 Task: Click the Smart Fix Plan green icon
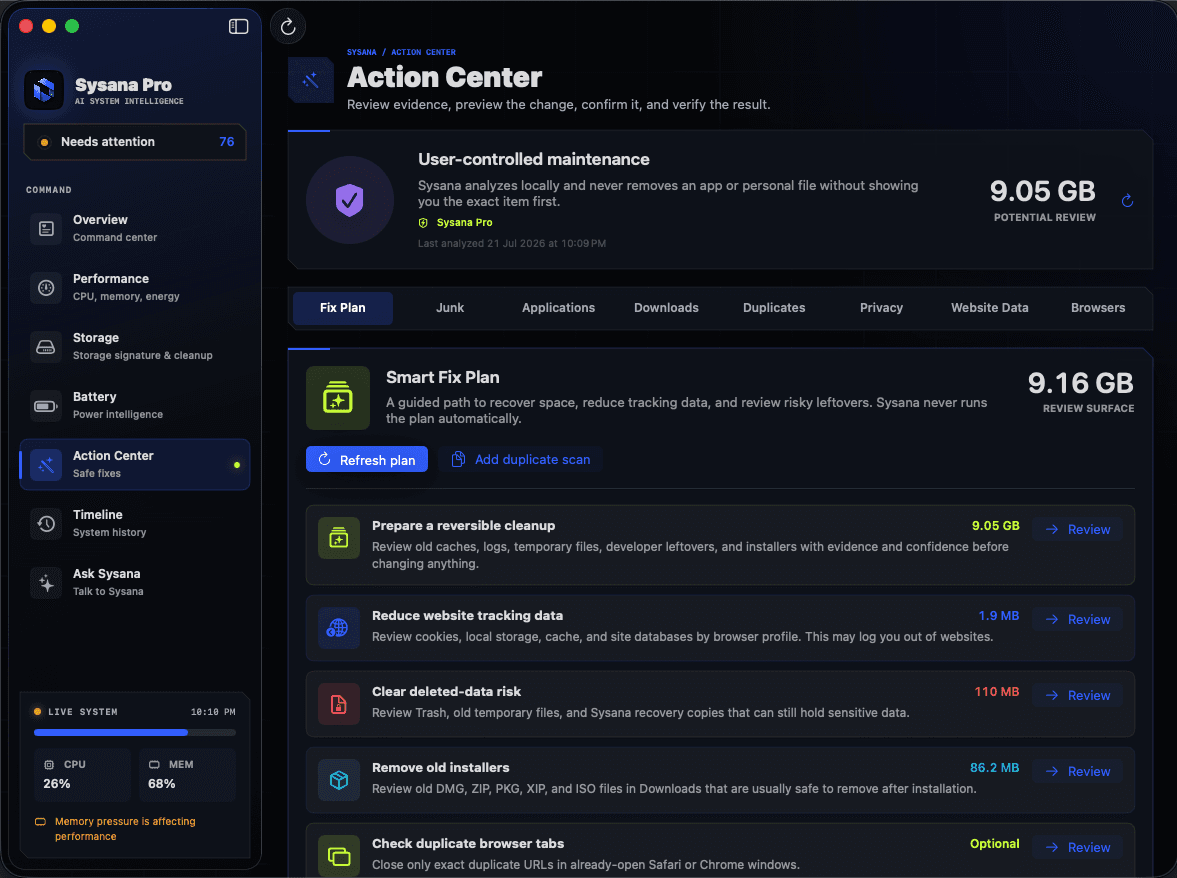pos(338,398)
